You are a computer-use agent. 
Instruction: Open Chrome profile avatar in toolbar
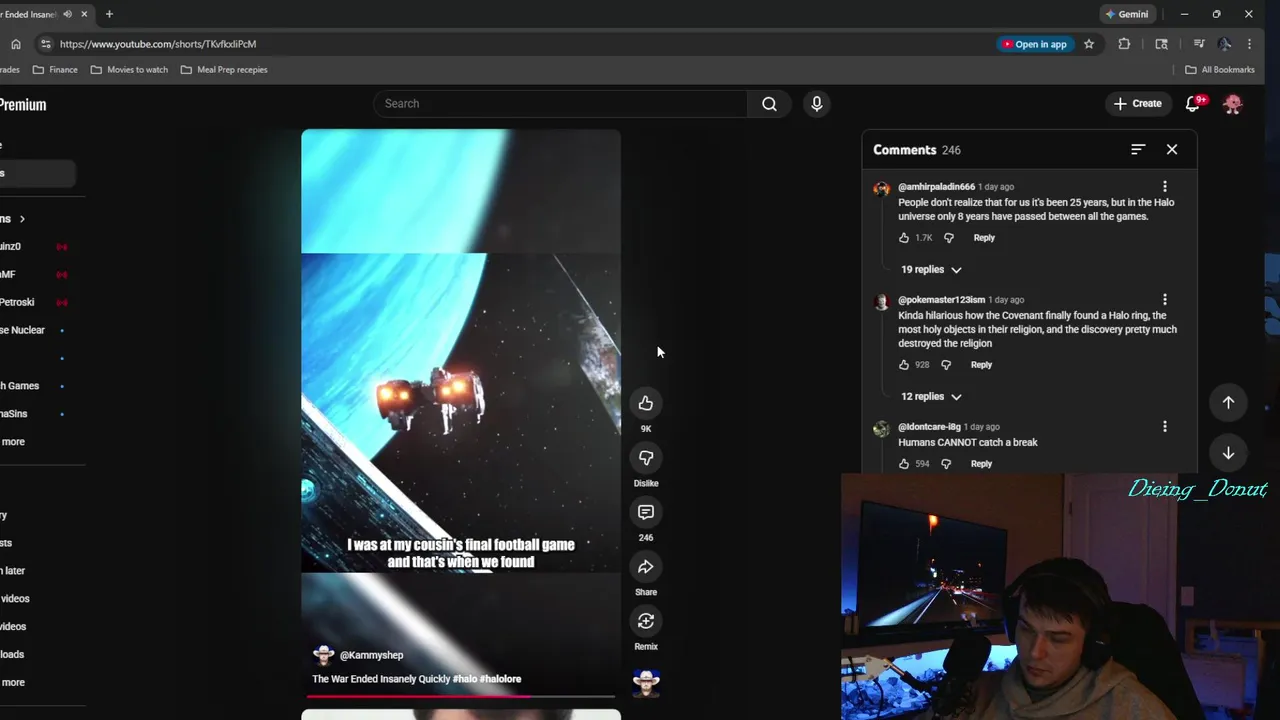(x=1224, y=44)
